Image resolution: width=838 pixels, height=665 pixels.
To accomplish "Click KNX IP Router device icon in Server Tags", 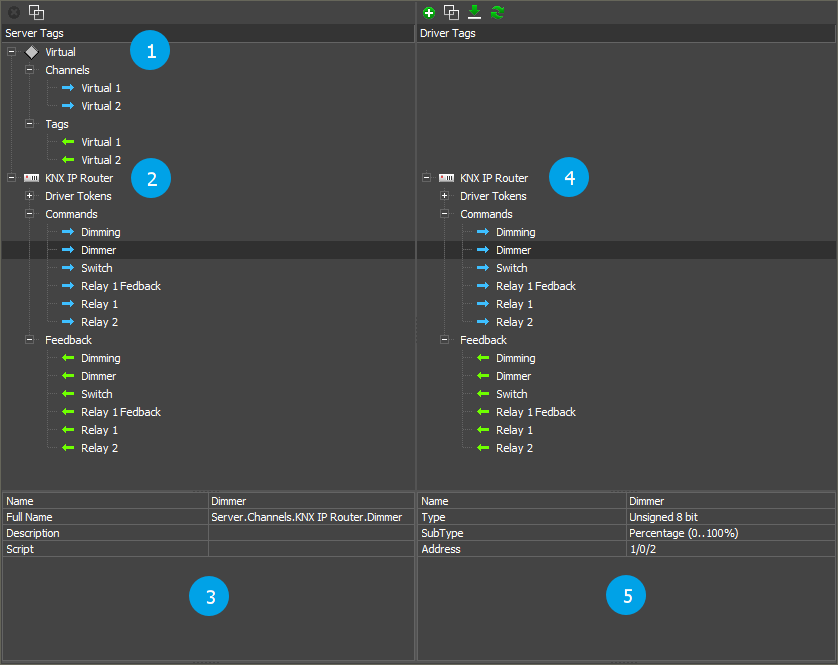I will pos(30,178).
